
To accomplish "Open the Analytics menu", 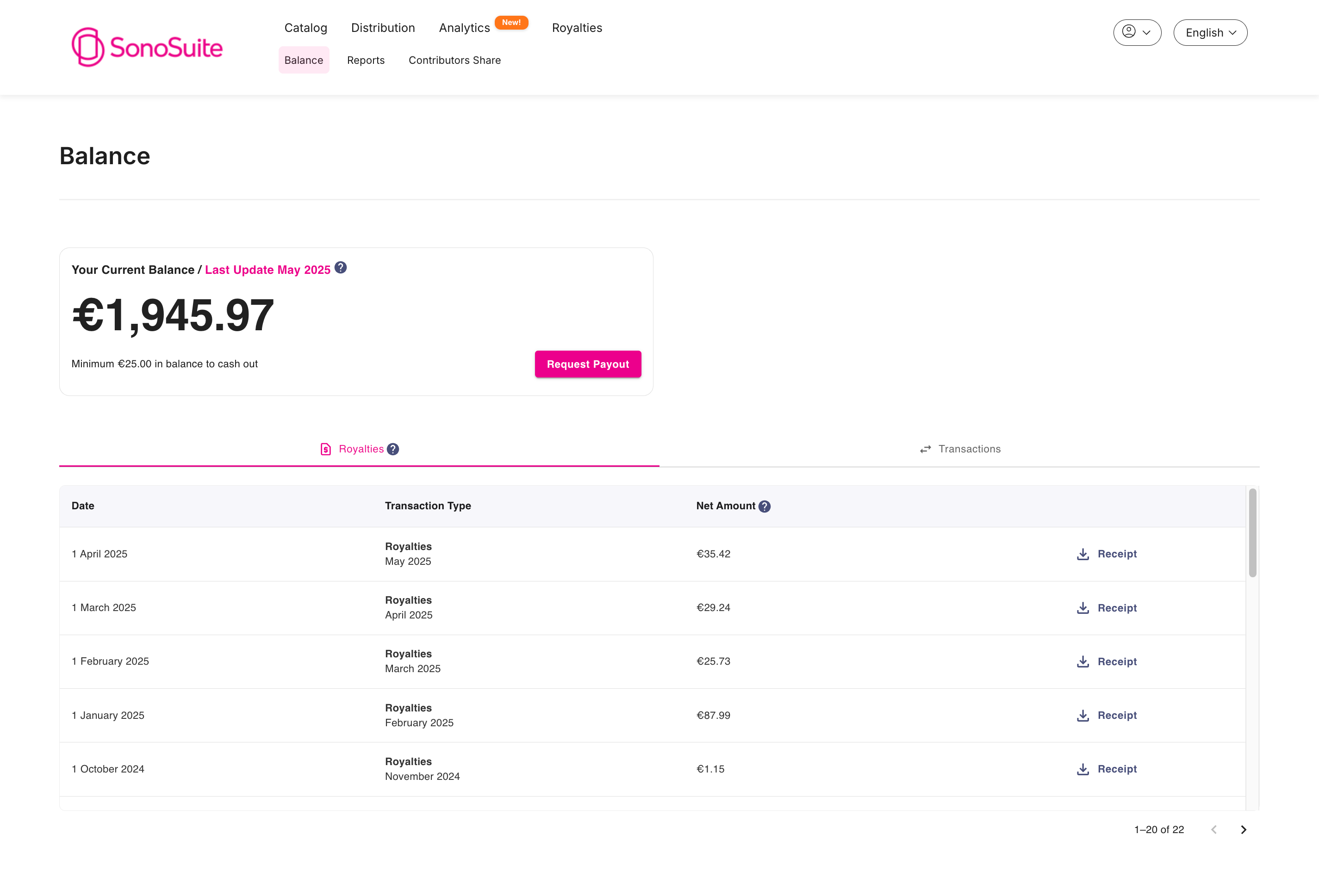I will point(464,28).
